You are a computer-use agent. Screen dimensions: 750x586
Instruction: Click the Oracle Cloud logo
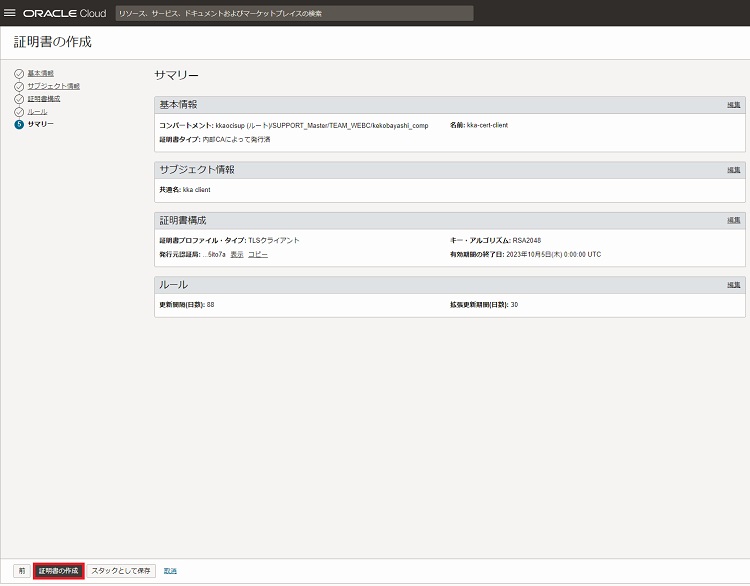click(x=64, y=14)
